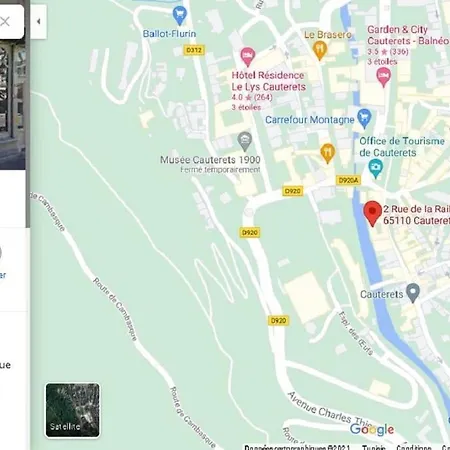Click the 3.5 (336) Garden & City rating
450x450 pixels.
(x=388, y=52)
